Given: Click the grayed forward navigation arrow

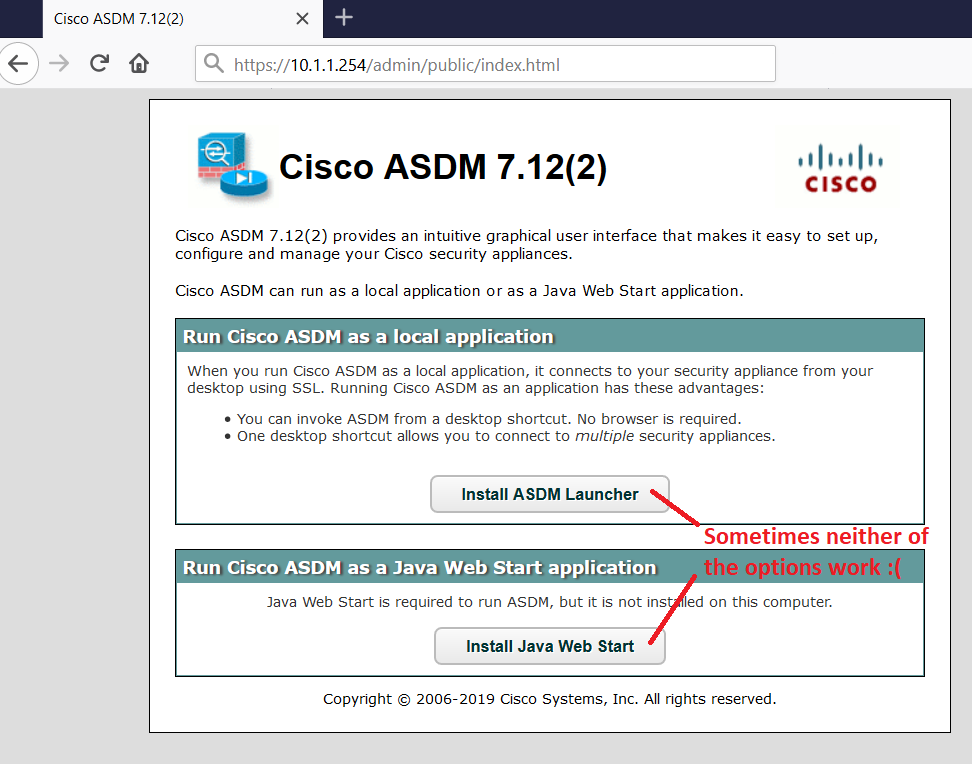Looking at the screenshot, I should [59, 63].
